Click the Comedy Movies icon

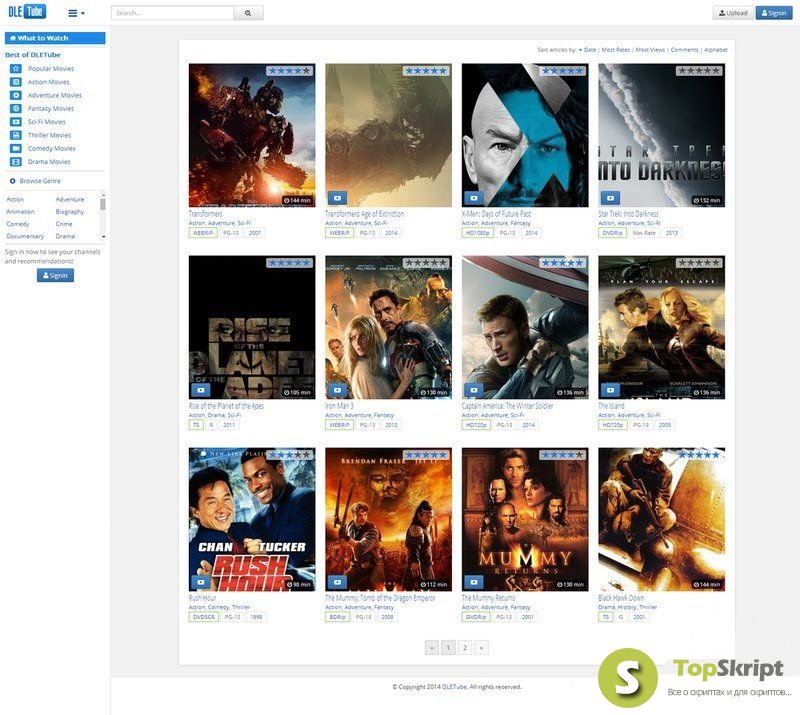click(16, 148)
